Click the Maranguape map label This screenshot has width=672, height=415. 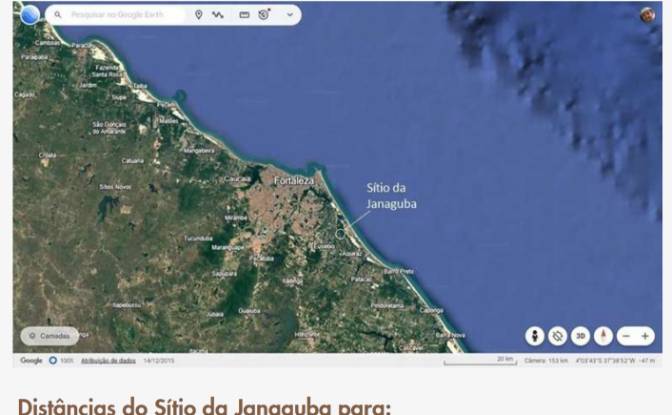click(228, 248)
